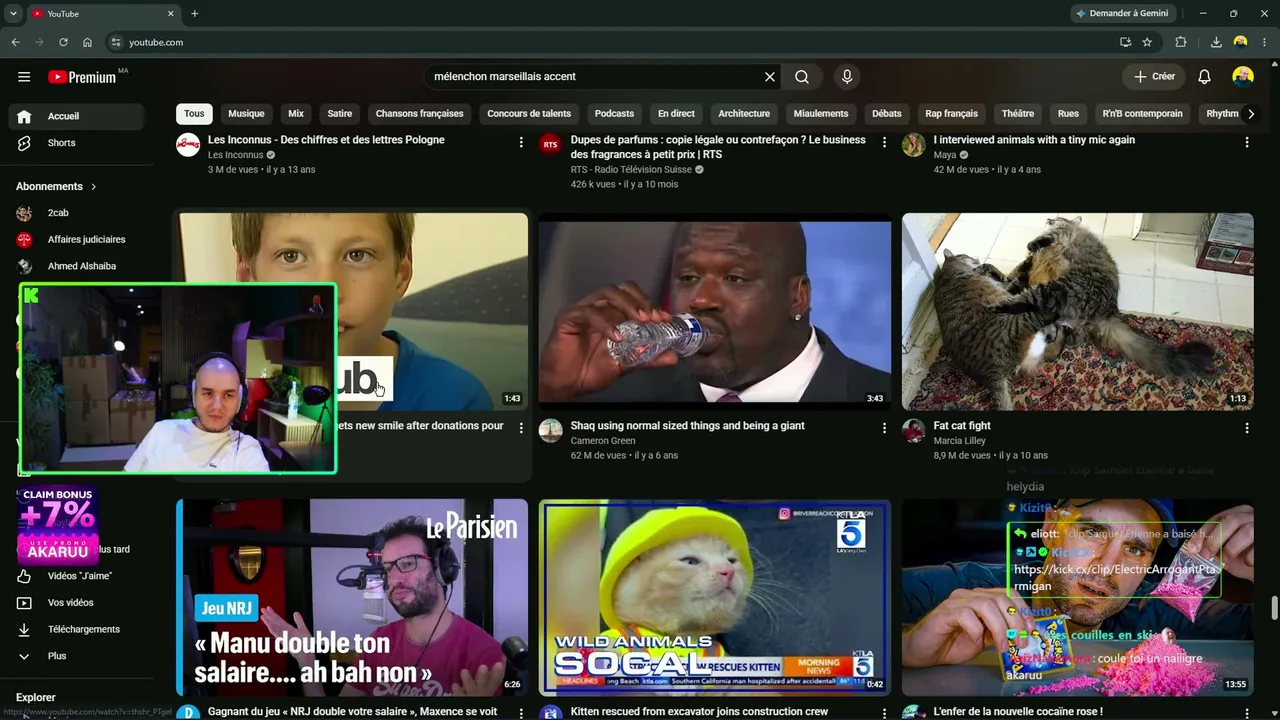Viewport: 1280px width, 720px height.
Task: Click the page vertical scrollbar thumb
Action: tap(1274, 608)
